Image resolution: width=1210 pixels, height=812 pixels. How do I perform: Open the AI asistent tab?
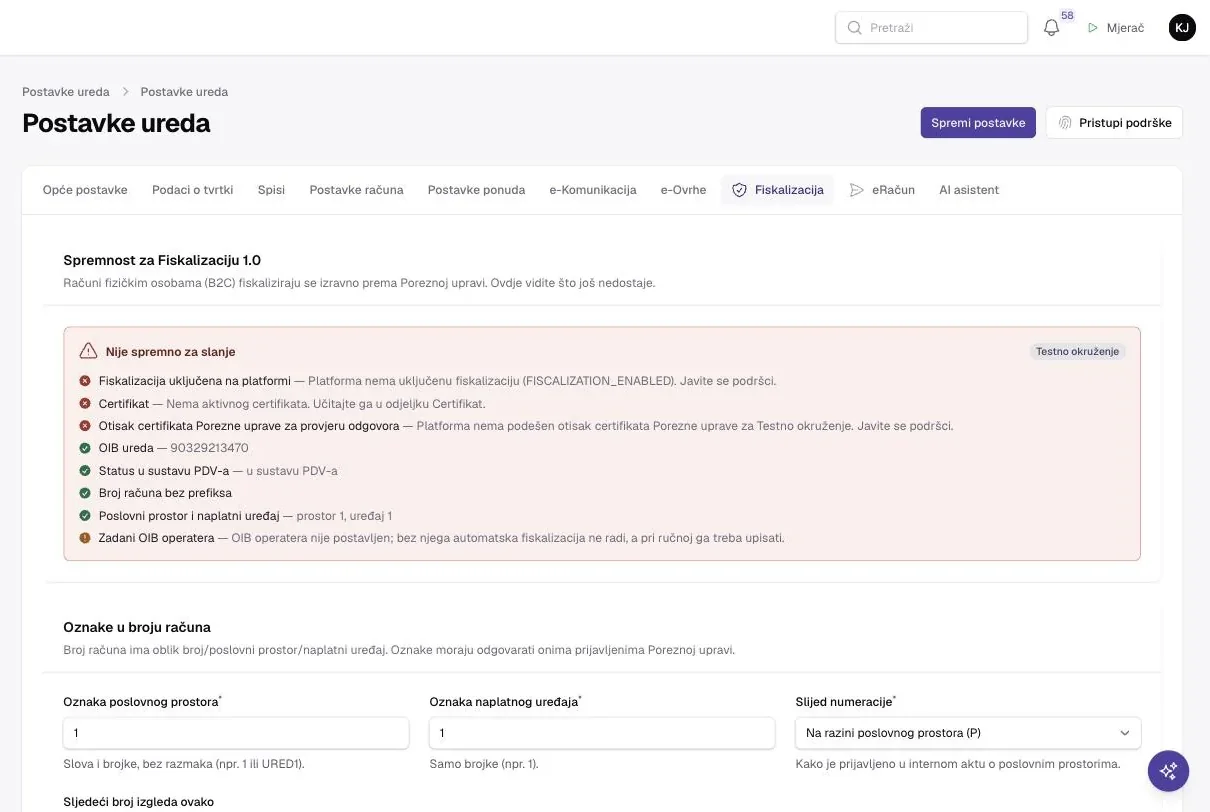click(x=969, y=190)
